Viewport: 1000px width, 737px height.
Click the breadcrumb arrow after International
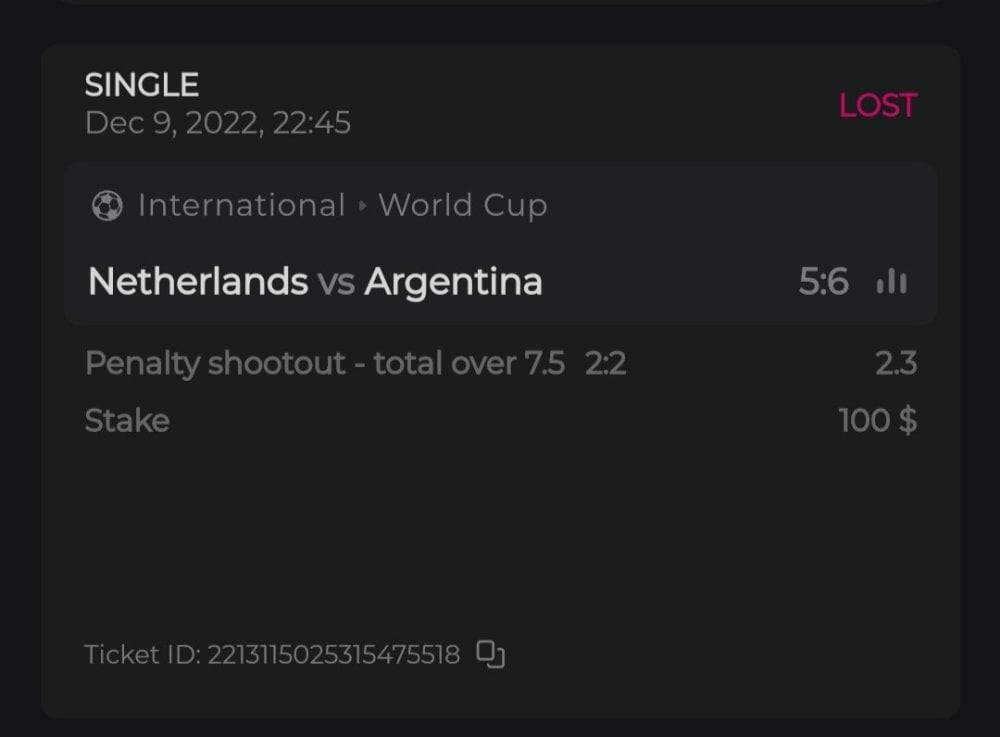(362, 206)
